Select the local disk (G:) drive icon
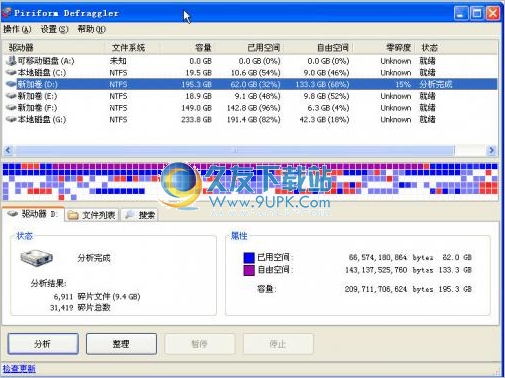Image resolution: width=505 pixels, height=378 pixels. 11,119
